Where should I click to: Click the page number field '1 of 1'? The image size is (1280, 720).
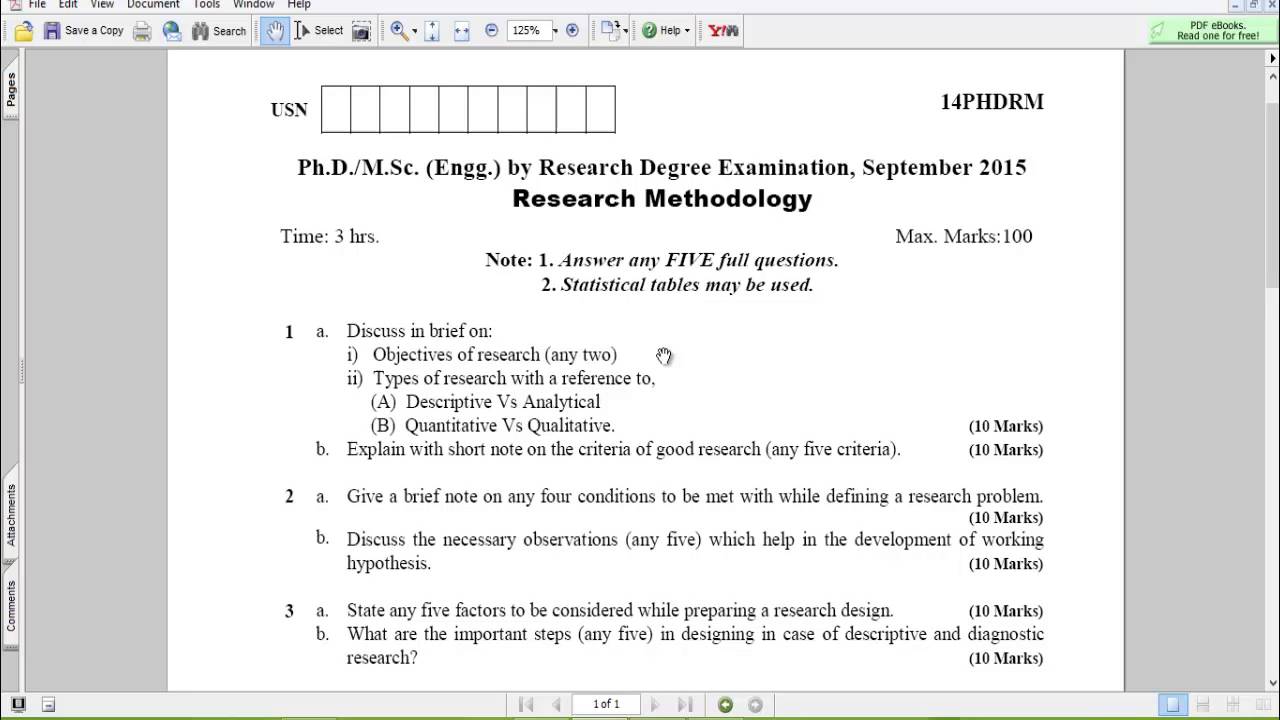606,704
